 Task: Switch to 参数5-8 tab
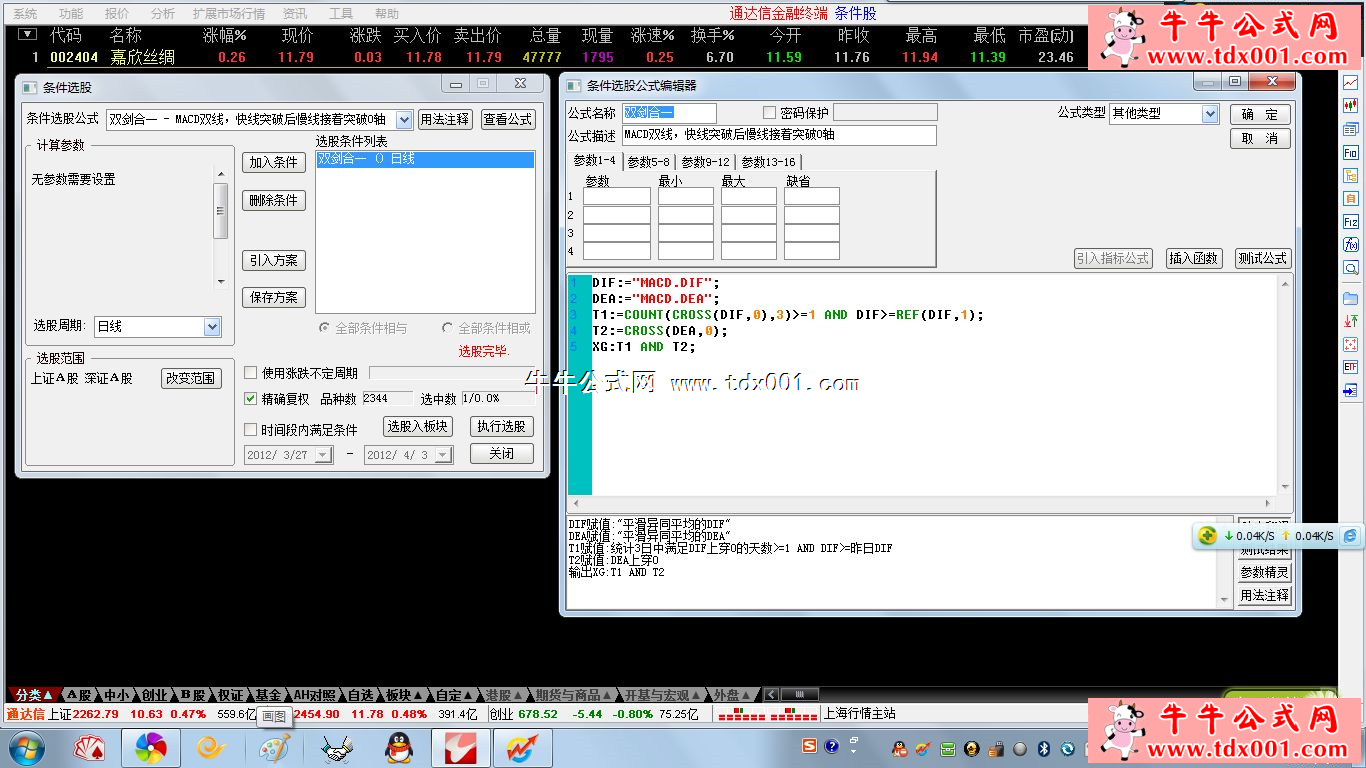tap(648, 162)
